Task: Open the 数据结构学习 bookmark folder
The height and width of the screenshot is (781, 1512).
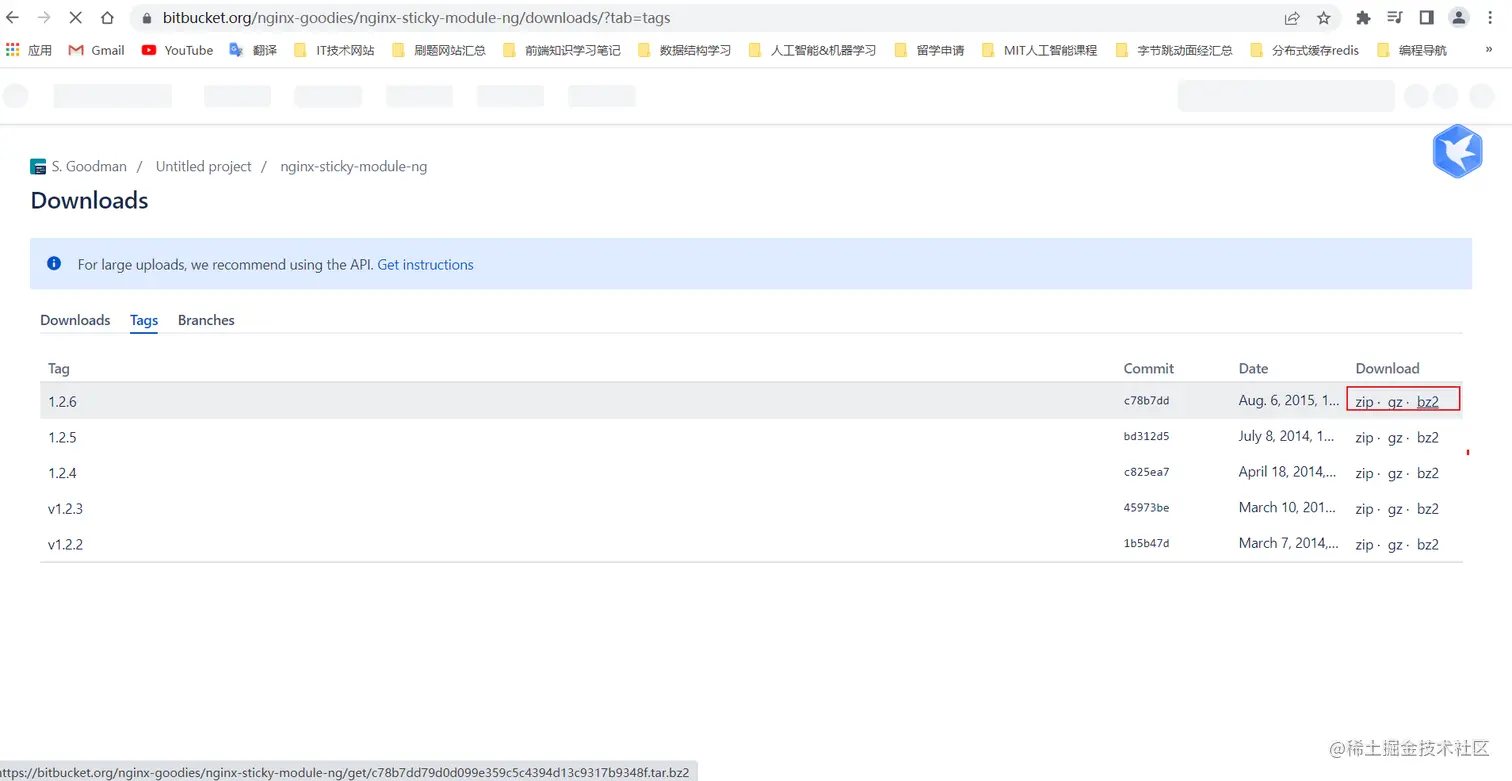Action: pyautogui.click(x=684, y=50)
